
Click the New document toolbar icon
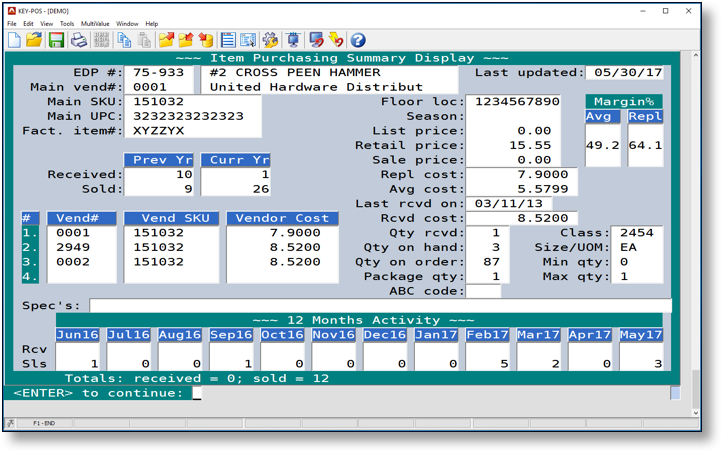pyautogui.click(x=14, y=40)
